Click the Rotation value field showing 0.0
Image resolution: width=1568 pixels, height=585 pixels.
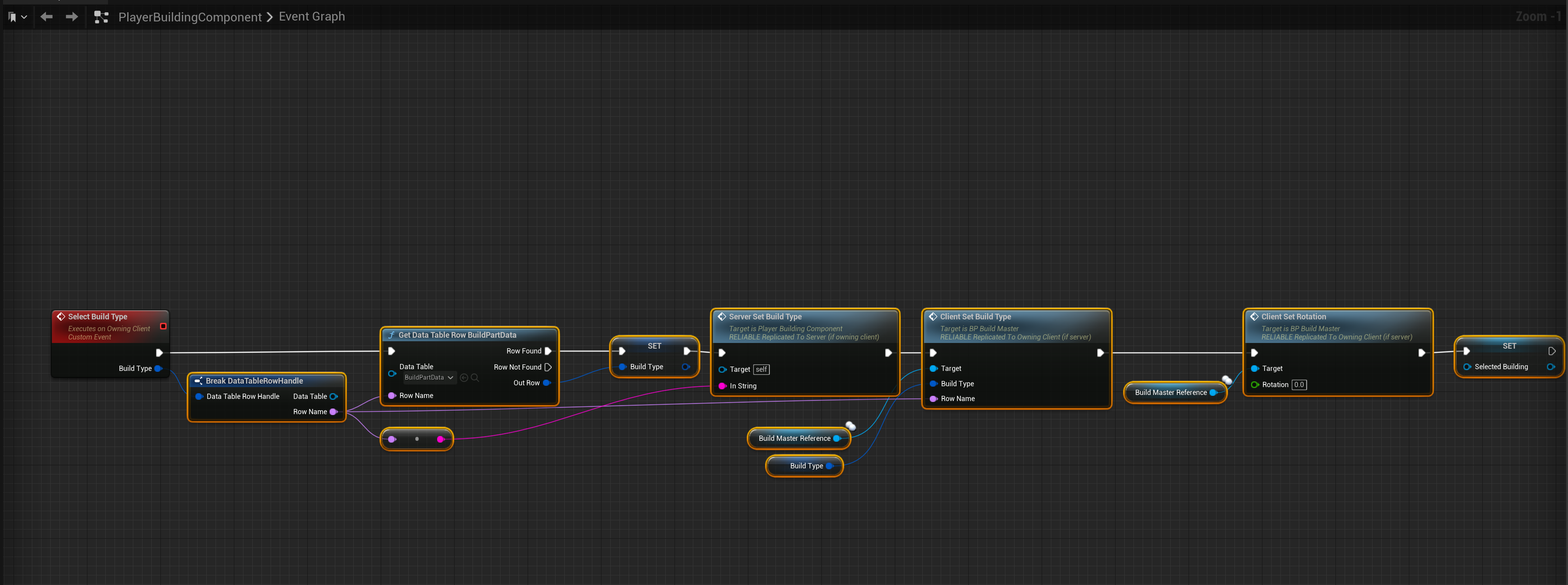pos(1298,384)
